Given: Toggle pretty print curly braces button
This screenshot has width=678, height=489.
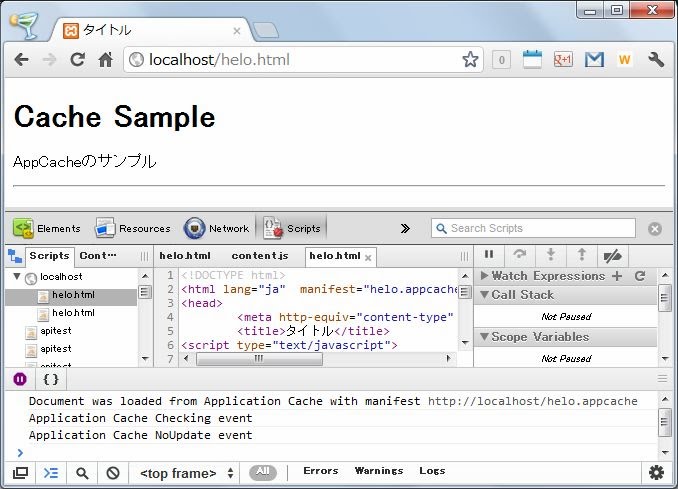Looking at the screenshot, I should [51, 379].
